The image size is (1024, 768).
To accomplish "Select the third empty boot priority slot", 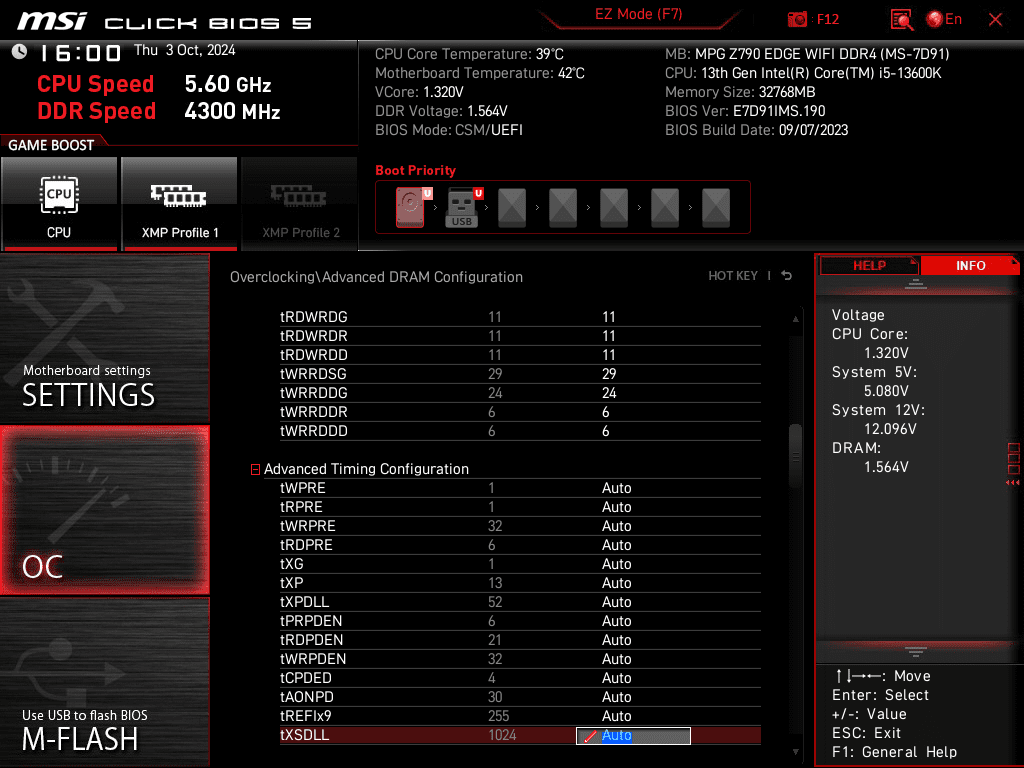I will point(614,208).
